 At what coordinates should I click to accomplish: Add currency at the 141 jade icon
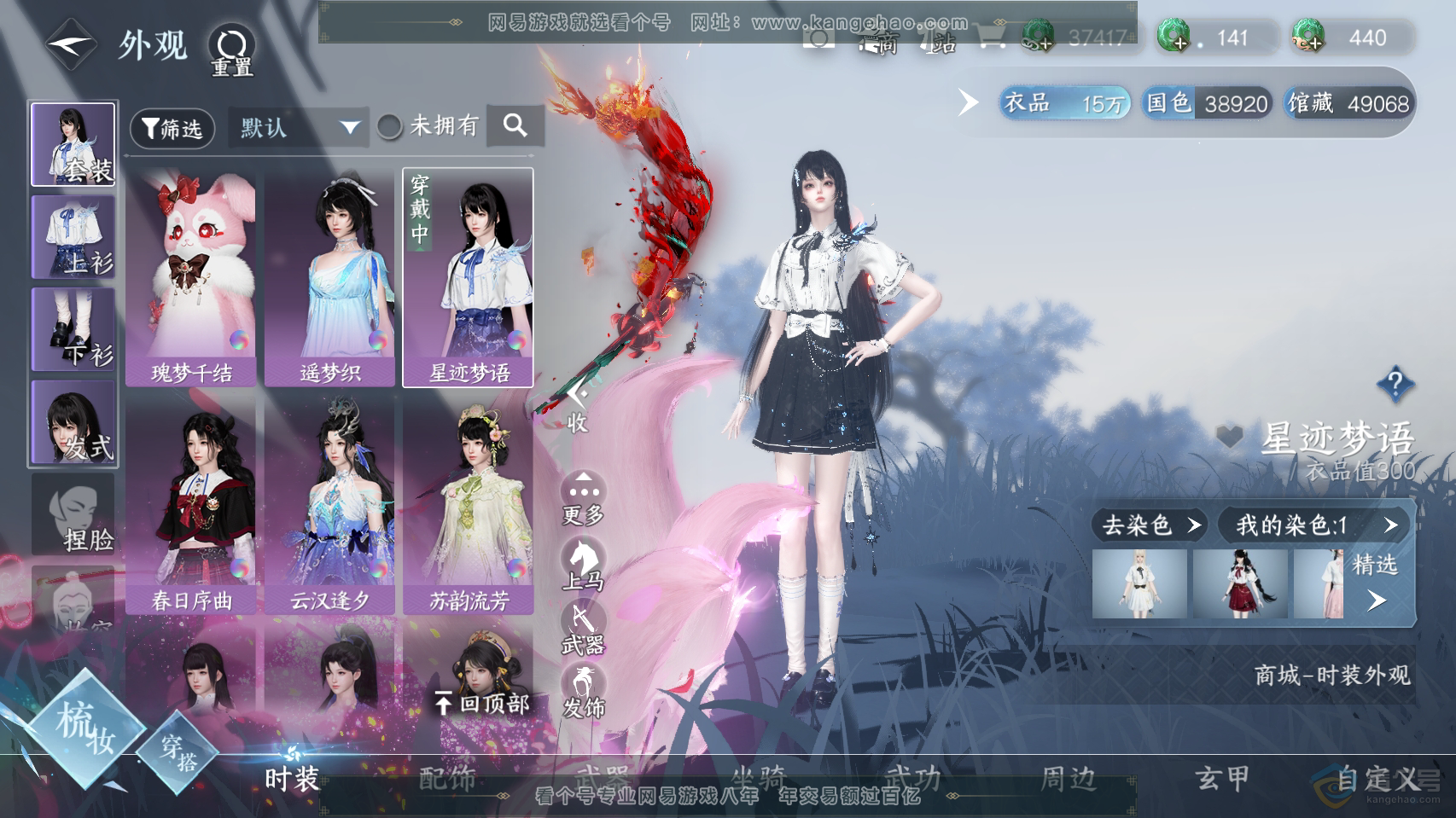1174,37
